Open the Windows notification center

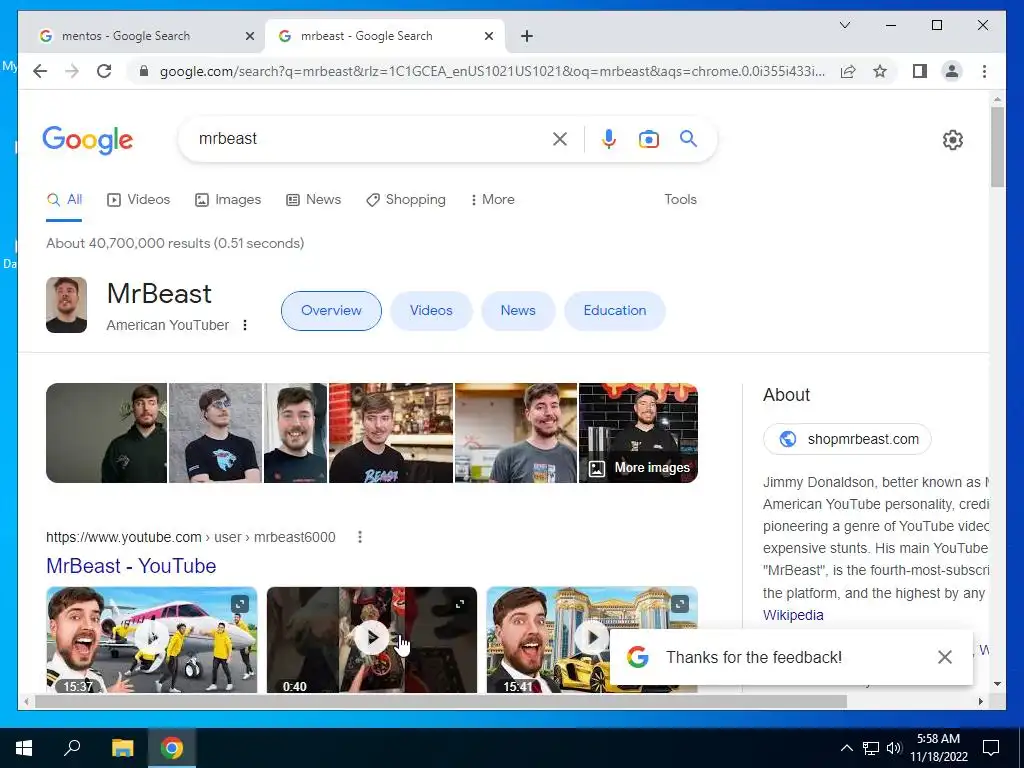coord(991,748)
